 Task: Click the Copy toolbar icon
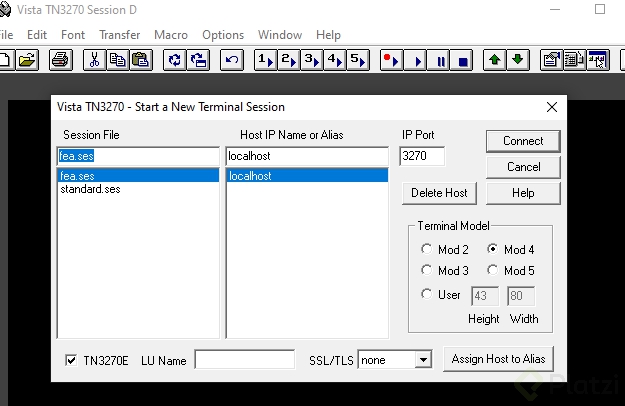(x=117, y=60)
